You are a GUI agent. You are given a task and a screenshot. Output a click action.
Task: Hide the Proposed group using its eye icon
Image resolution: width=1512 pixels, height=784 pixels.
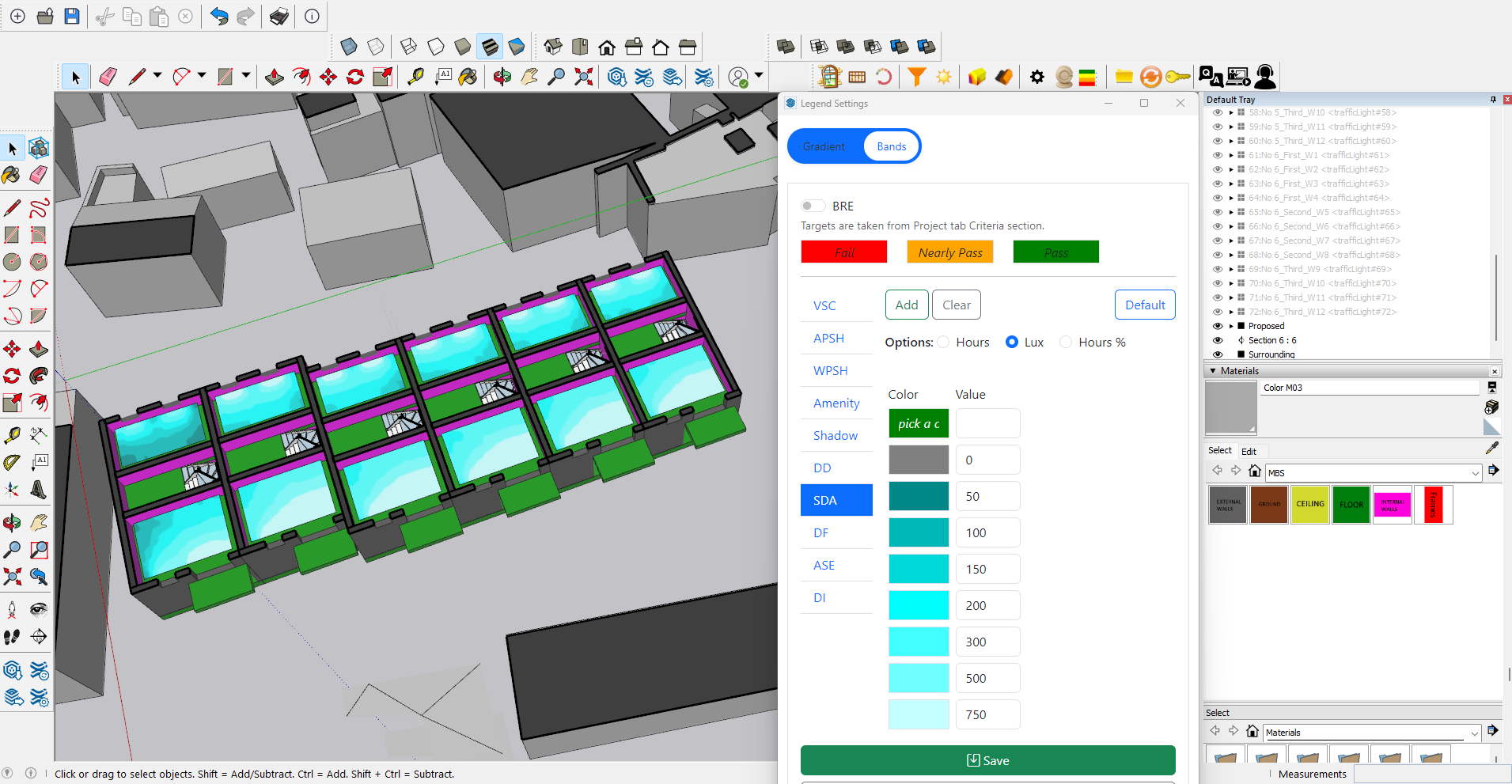[1217, 325]
